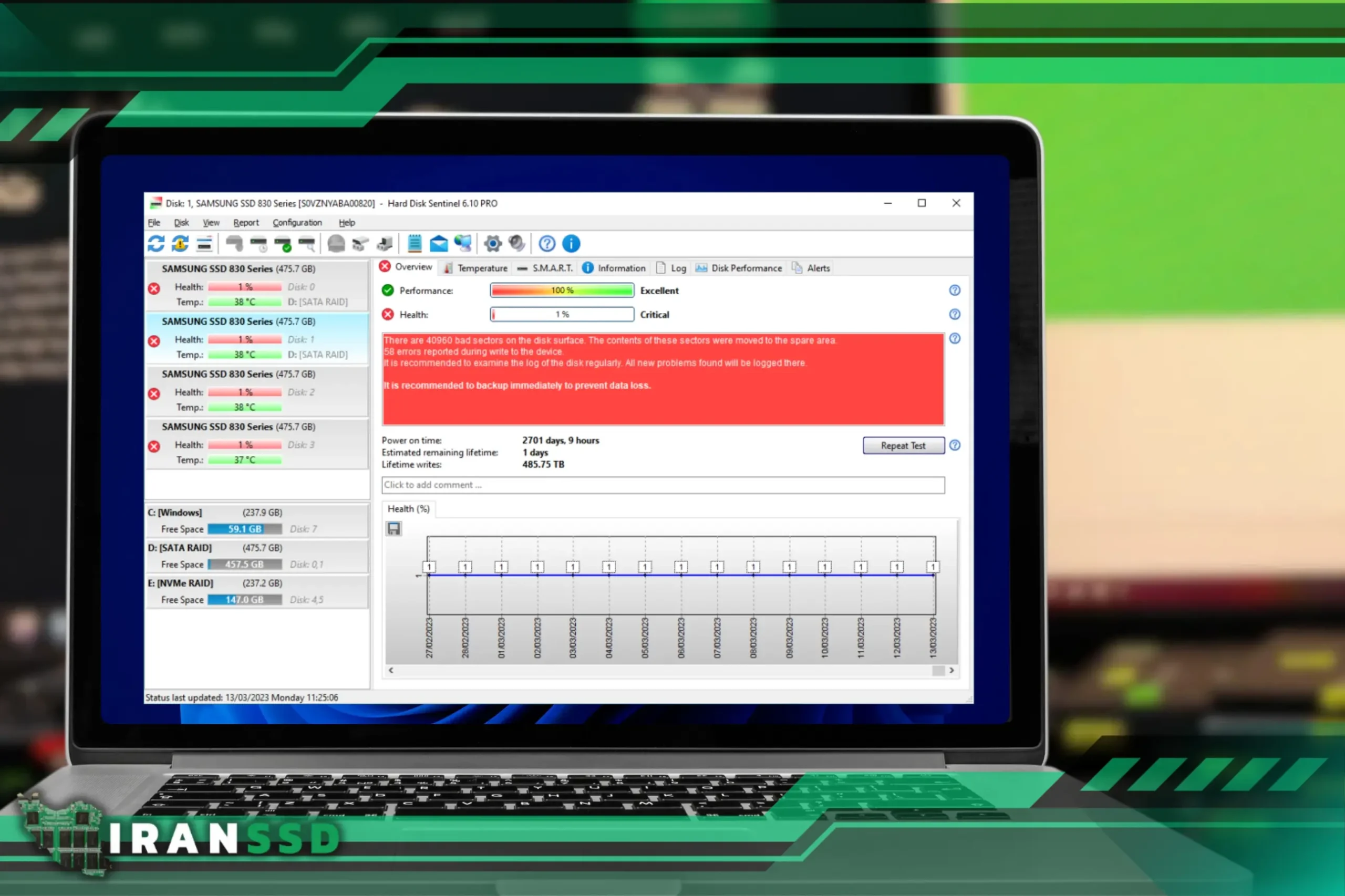The width and height of the screenshot is (1345, 896).
Task: Click the question mark help toolbar icon
Action: click(x=547, y=244)
